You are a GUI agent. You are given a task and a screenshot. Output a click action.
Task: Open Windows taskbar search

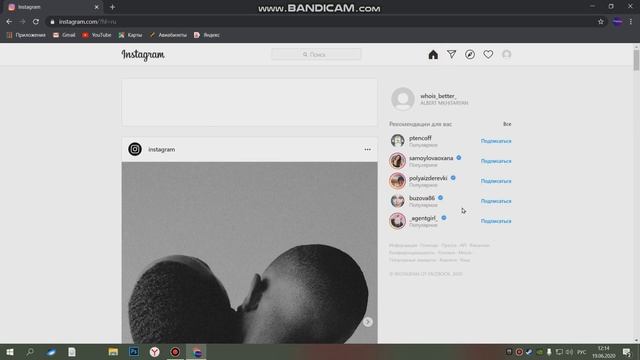pos(30,352)
